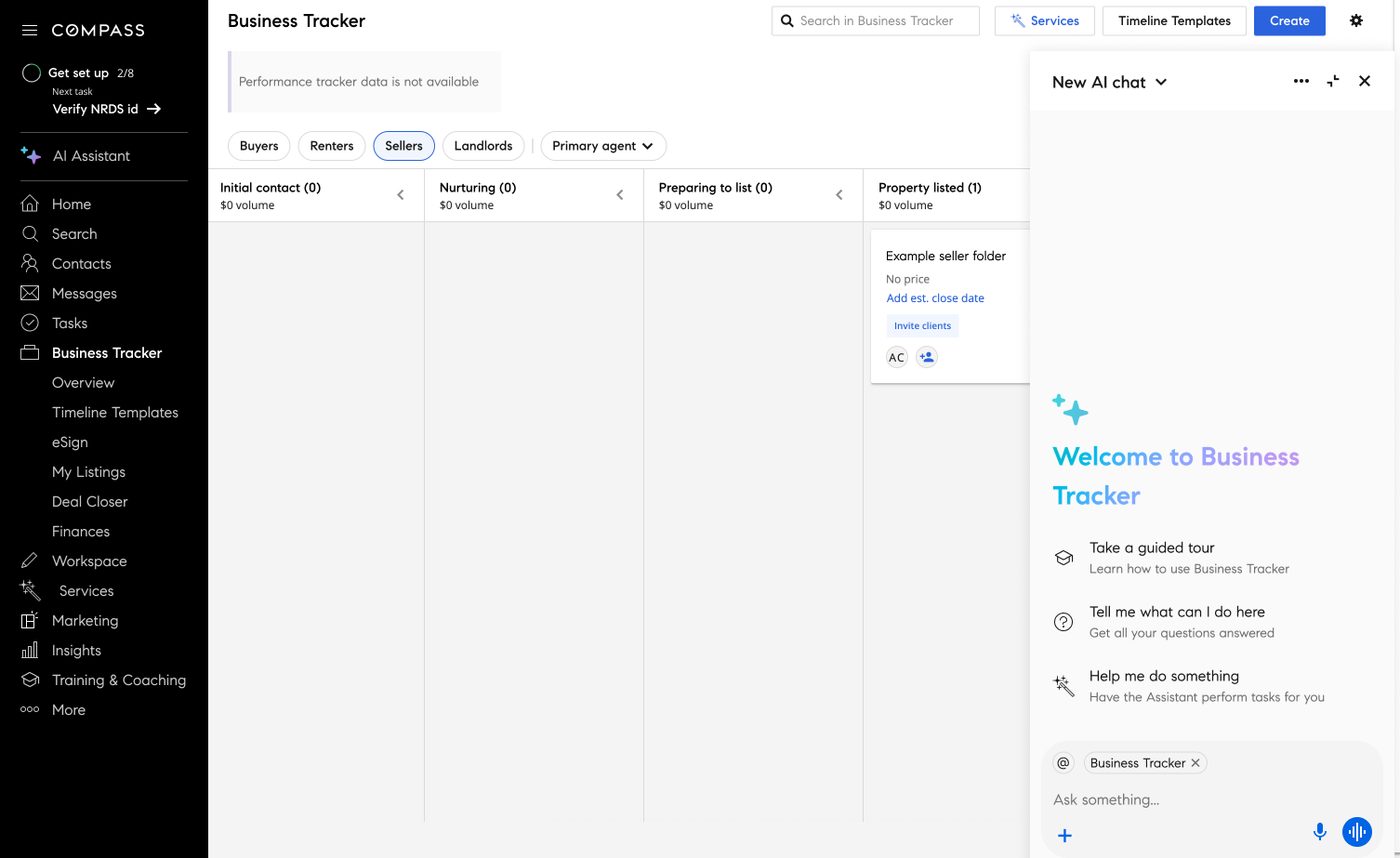Click the Compass logo

pos(98,30)
